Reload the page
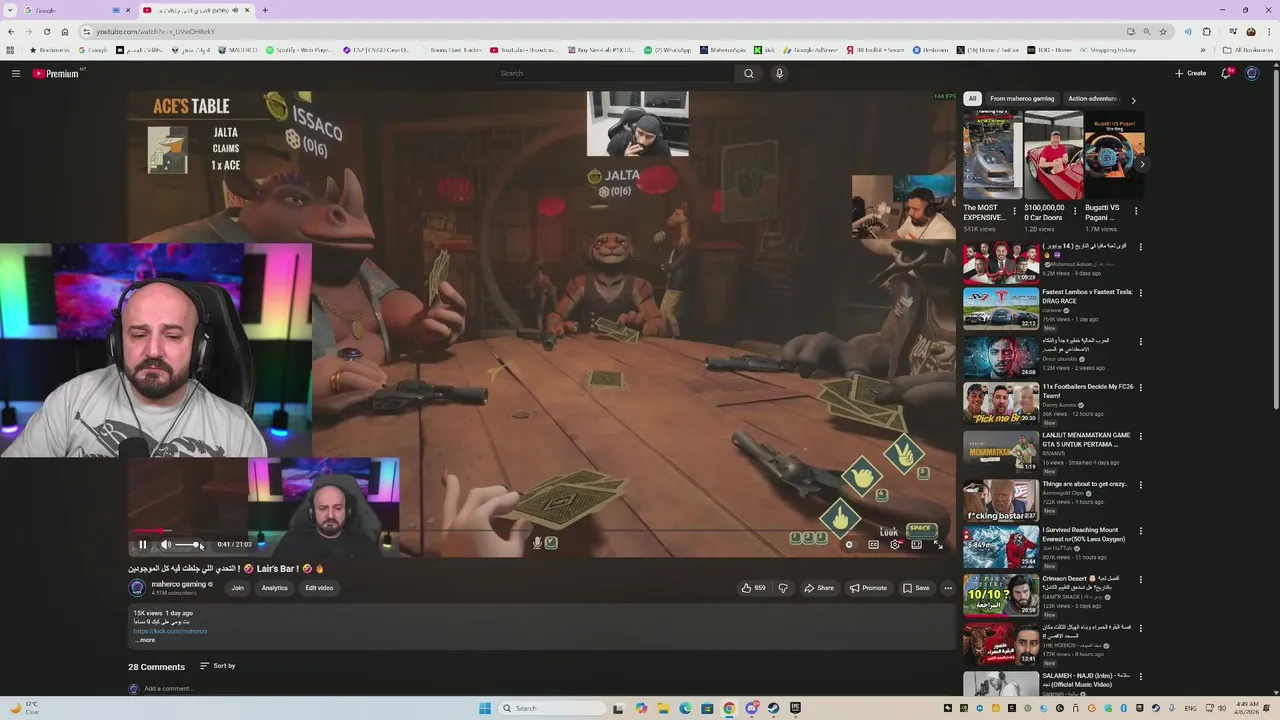1280x720 pixels. click(47, 32)
